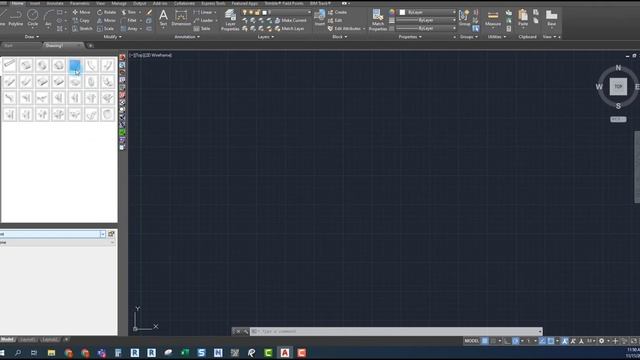Toggle polar tracking in status bar
The width and height of the screenshot is (640, 360).
click(516, 341)
